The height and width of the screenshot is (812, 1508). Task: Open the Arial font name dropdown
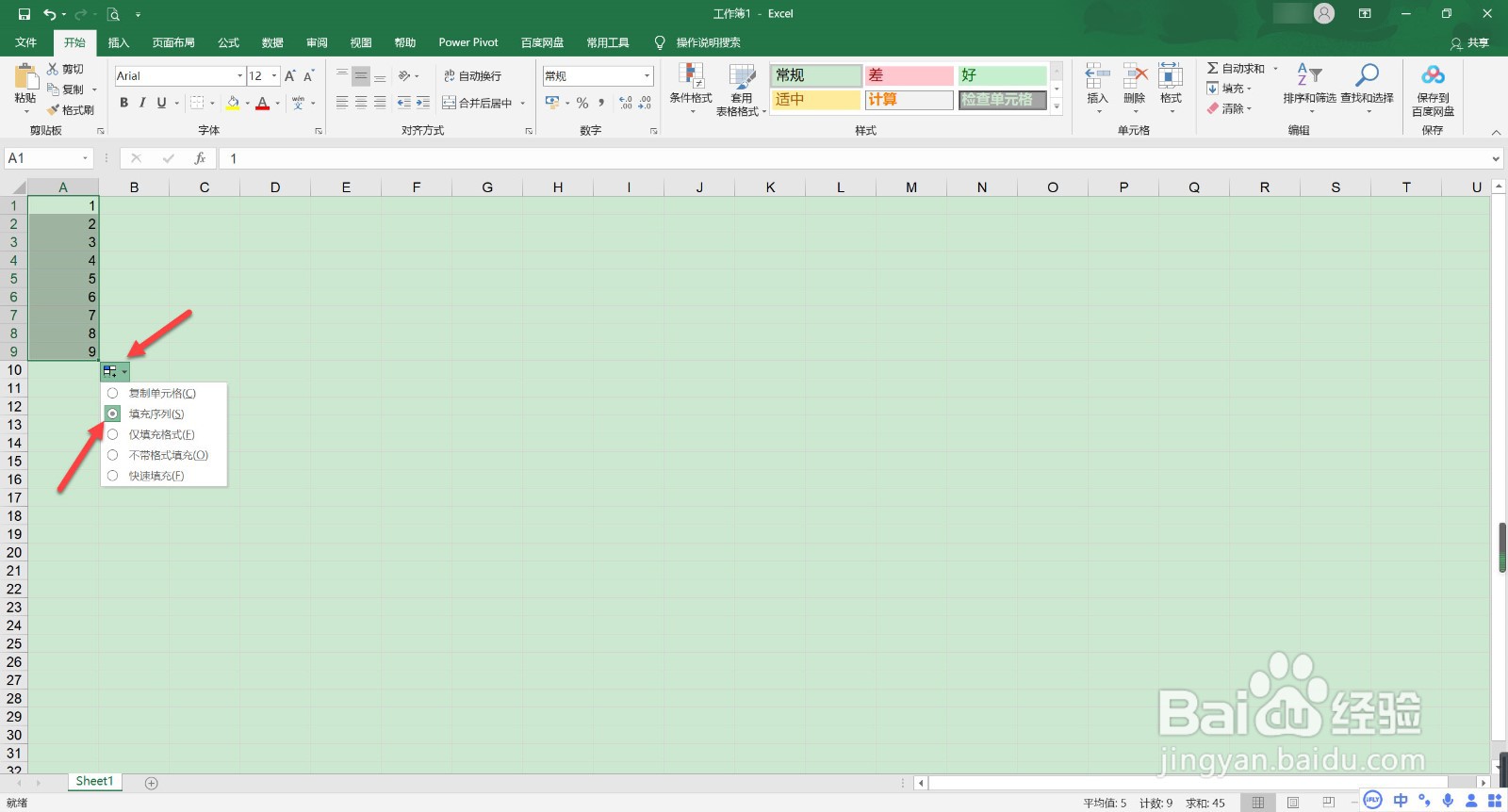pyautogui.click(x=240, y=75)
